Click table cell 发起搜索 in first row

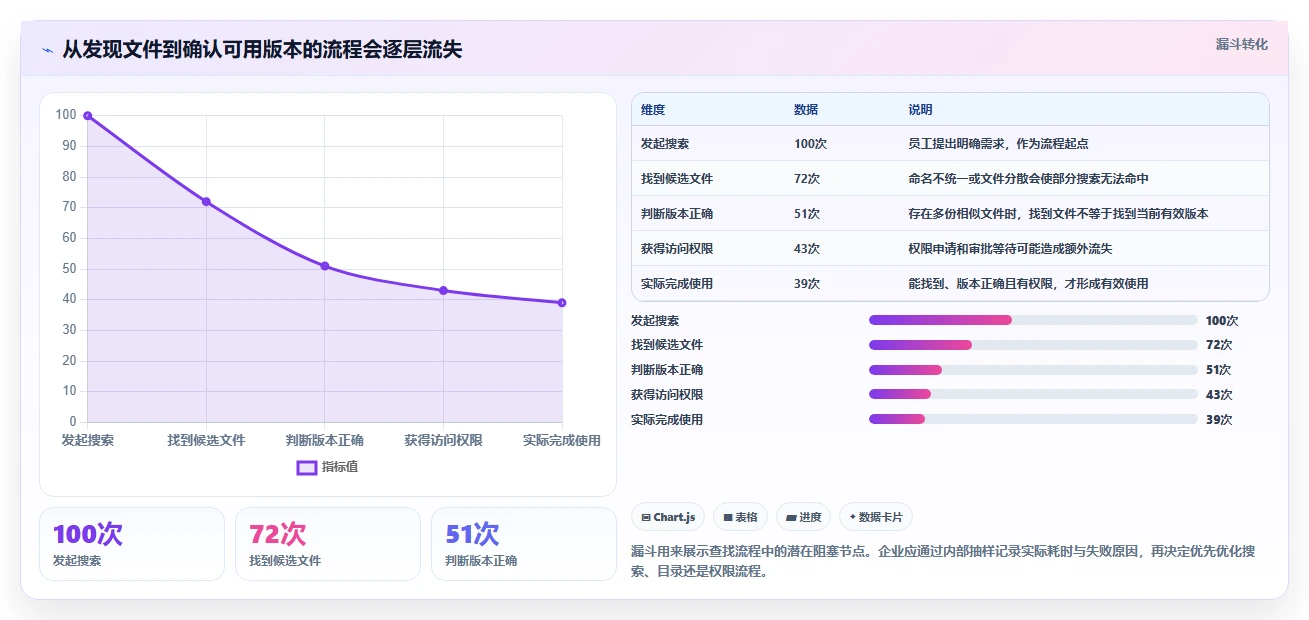pyautogui.click(x=665, y=144)
